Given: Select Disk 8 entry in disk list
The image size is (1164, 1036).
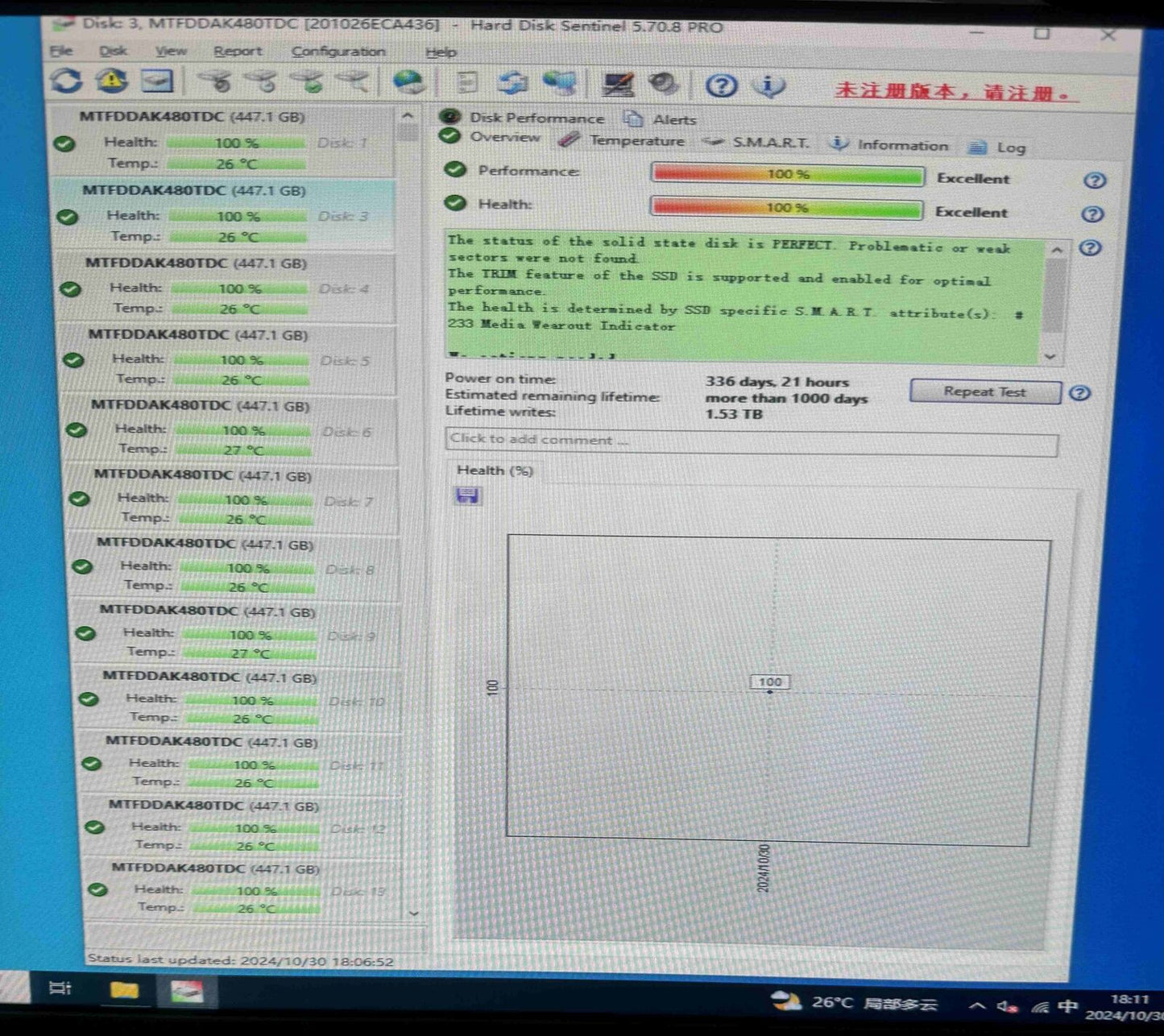Looking at the screenshot, I should [236, 566].
